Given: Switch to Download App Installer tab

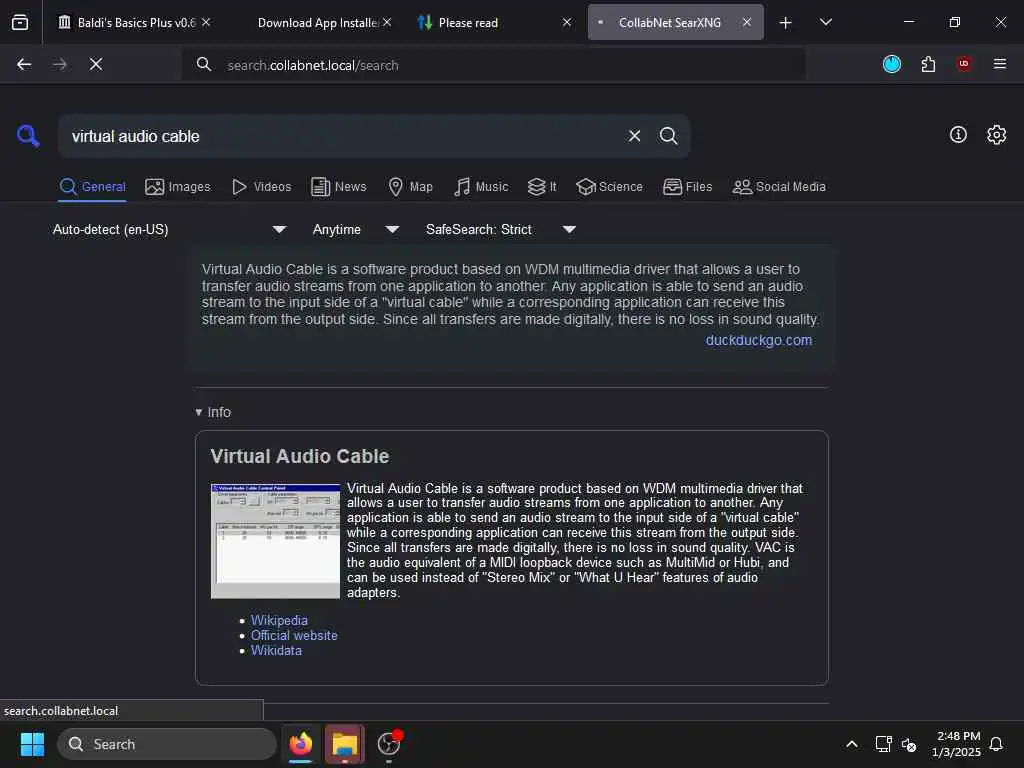Looking at the screenshot, I should tap(317, 22).
